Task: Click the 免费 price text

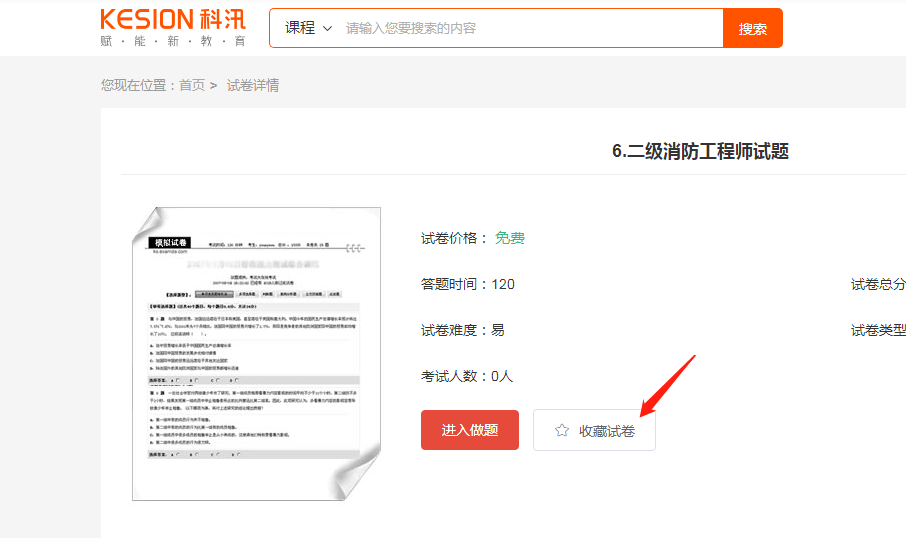Action: (510, 238)
